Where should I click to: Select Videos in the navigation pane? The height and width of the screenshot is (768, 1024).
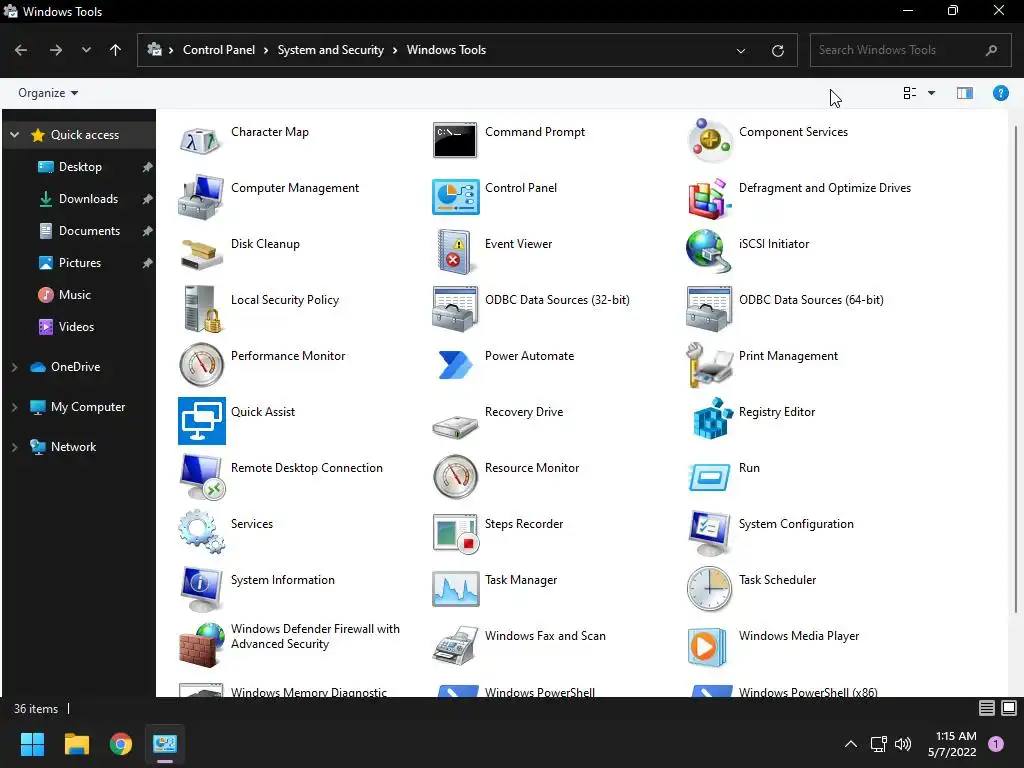tap(76, 327)
